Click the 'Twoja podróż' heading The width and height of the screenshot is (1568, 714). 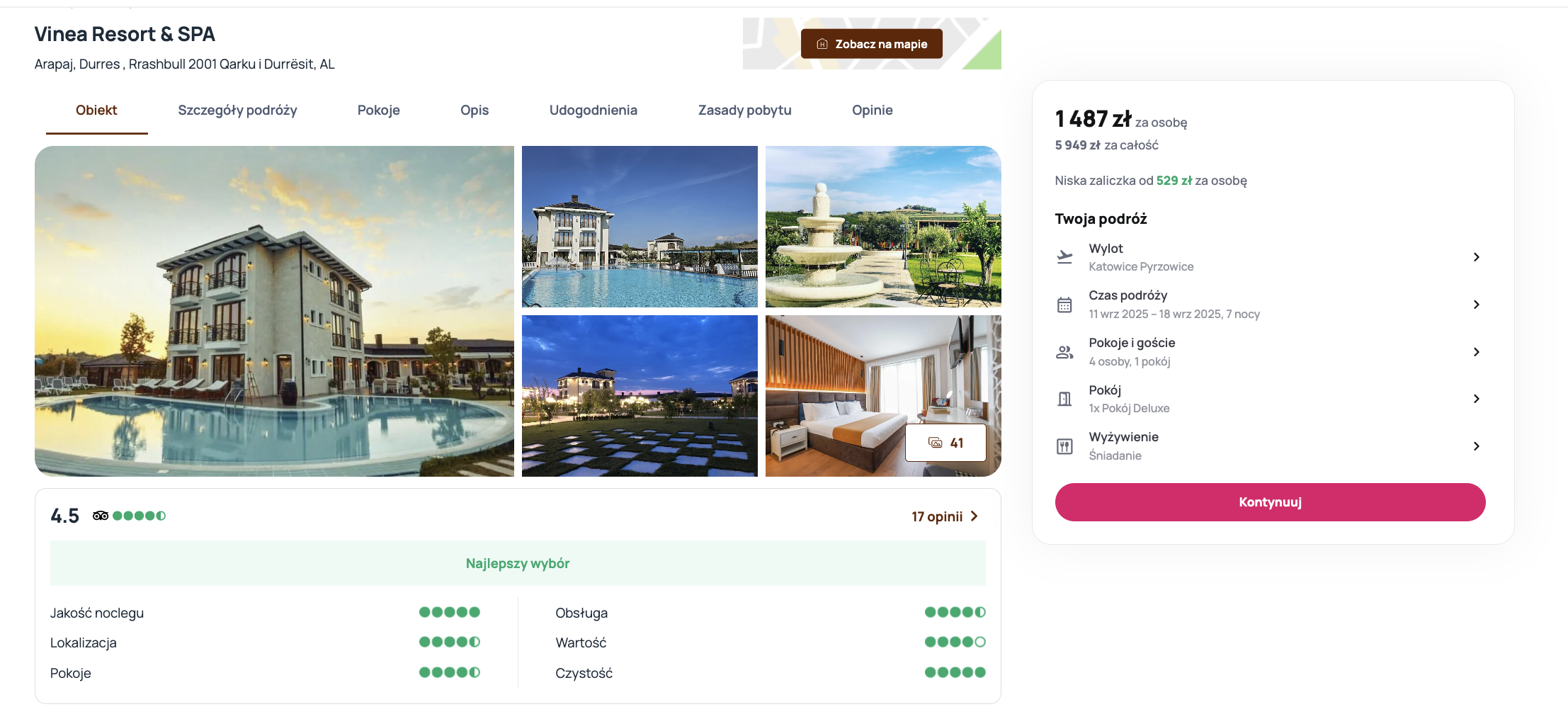[1101, 219]
